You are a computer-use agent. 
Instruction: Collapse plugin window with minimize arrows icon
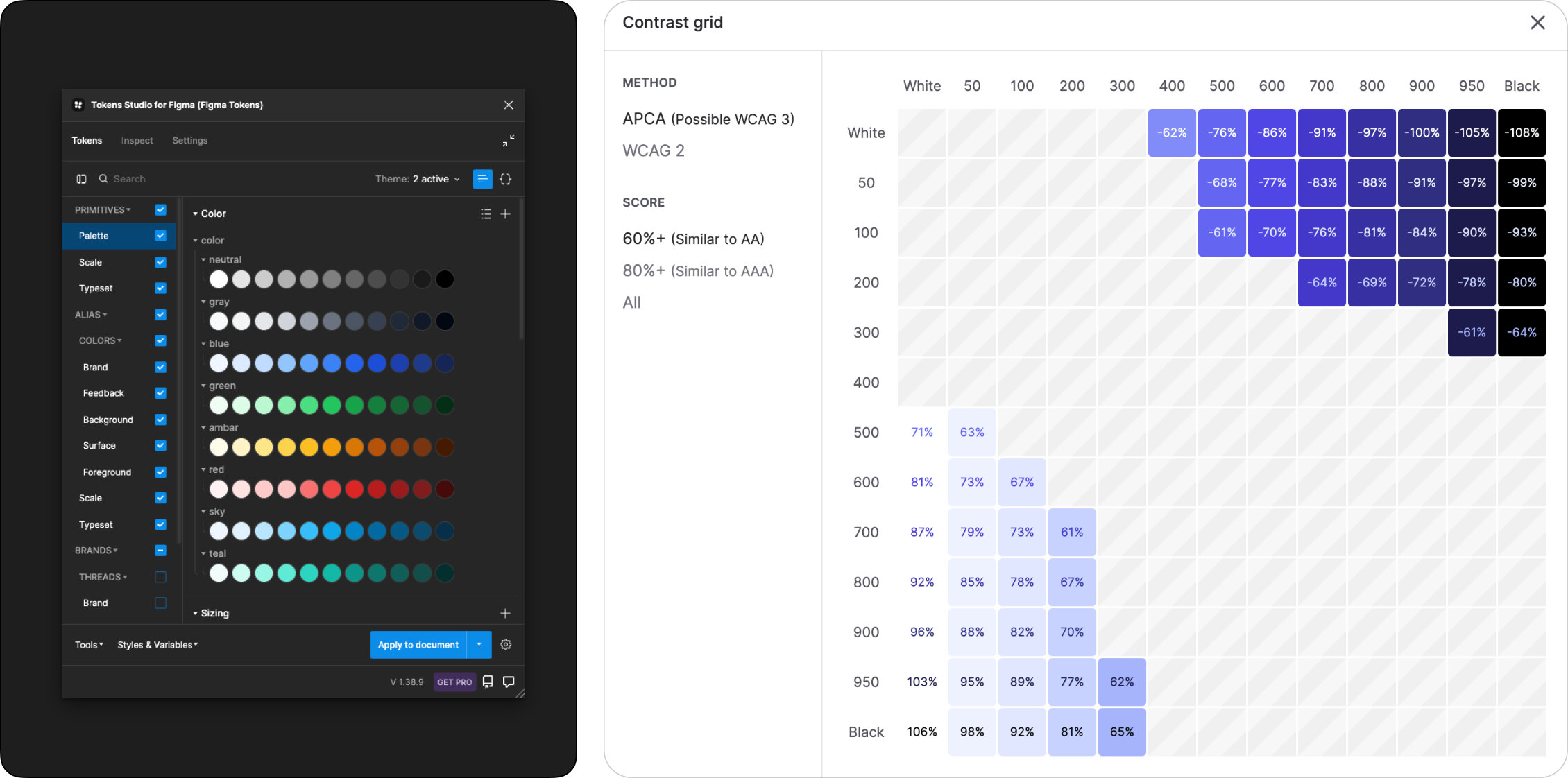click(x=509, y=140)
